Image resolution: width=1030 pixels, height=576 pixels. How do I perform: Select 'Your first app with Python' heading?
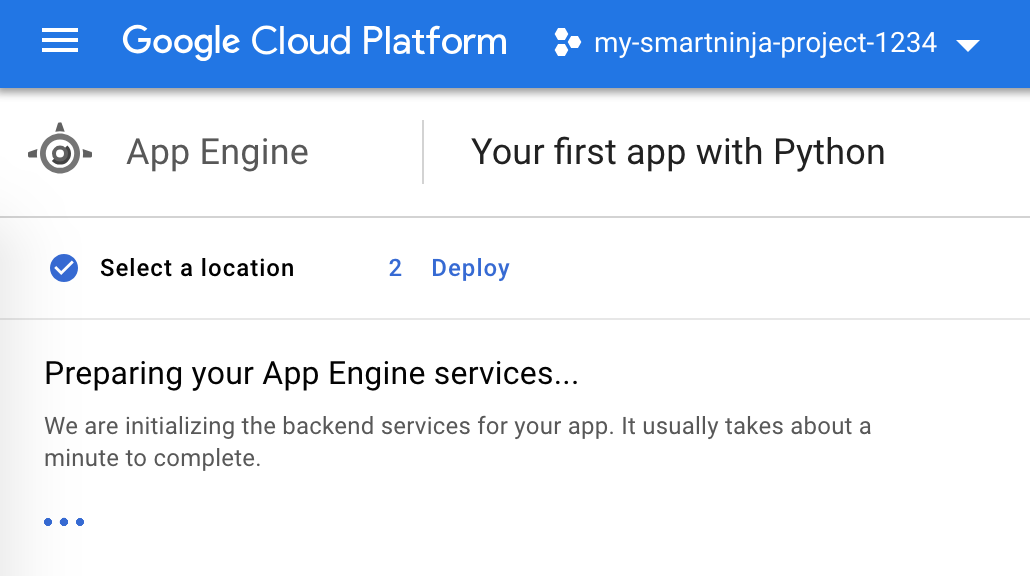click(678, 152)
